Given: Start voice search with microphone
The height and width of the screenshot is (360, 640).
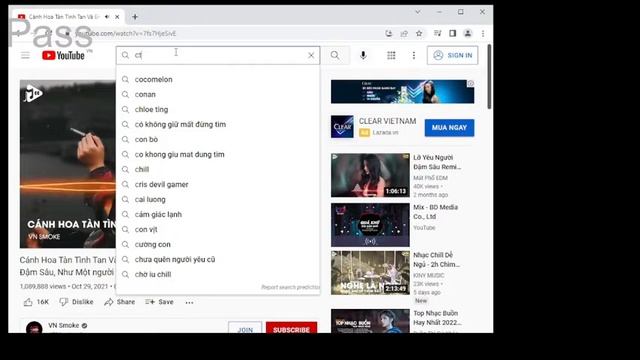Looking at the screenshot, I should (363, 55).
